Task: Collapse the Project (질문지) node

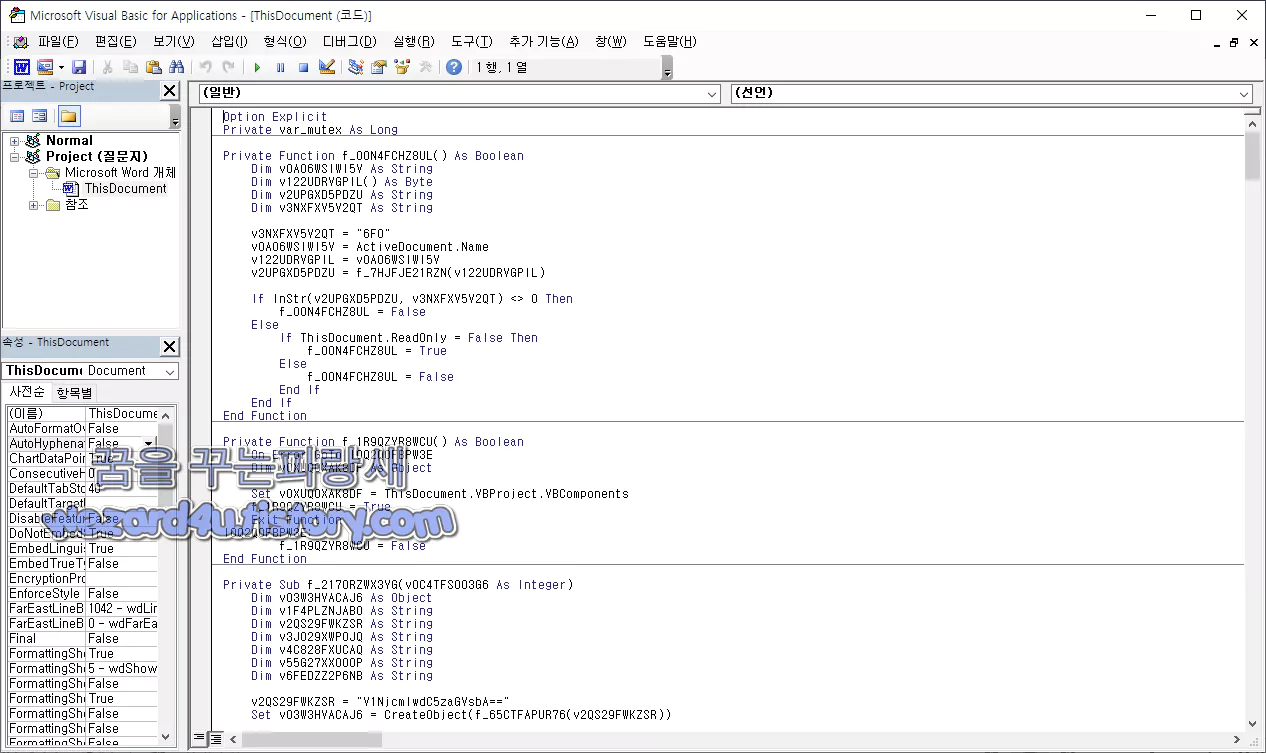Action: (14, 157)
